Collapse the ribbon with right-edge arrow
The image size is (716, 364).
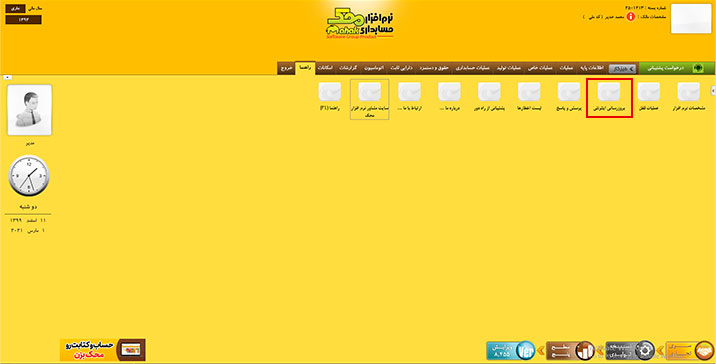click(x=713, y=91)
